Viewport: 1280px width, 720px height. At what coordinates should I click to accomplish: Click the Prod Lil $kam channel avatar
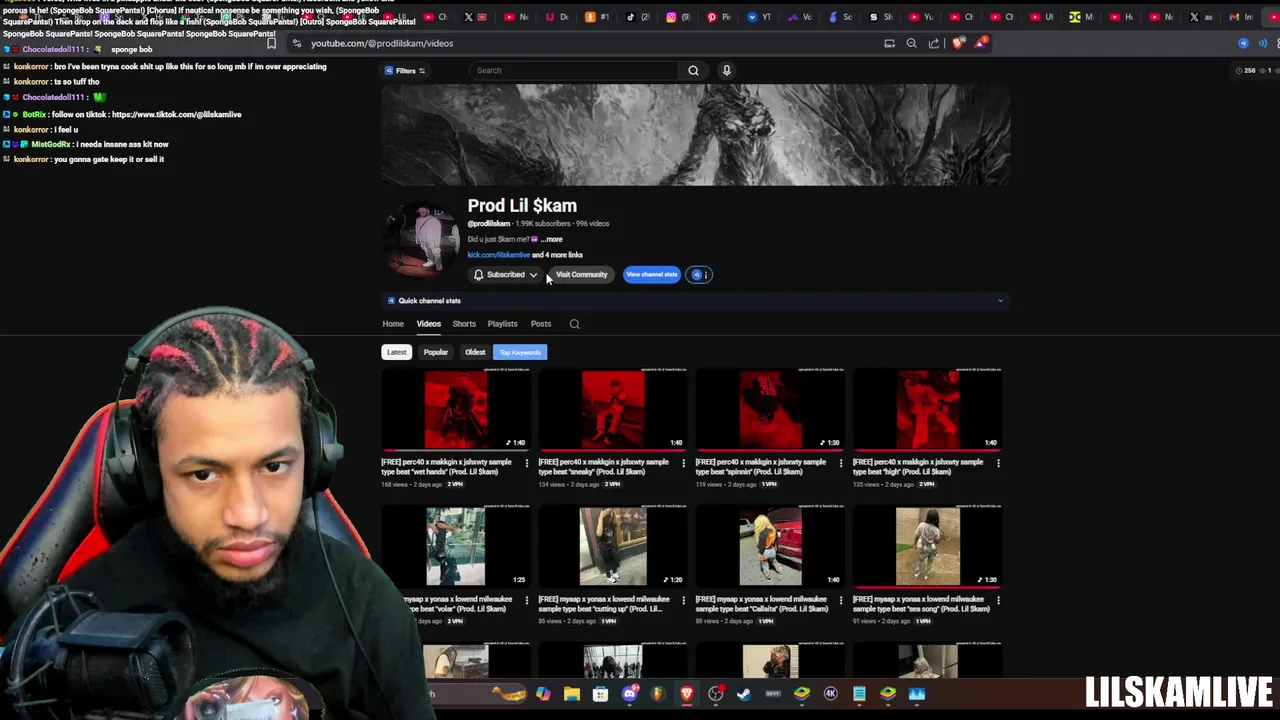pyautogui.click(x=423, y=240)
